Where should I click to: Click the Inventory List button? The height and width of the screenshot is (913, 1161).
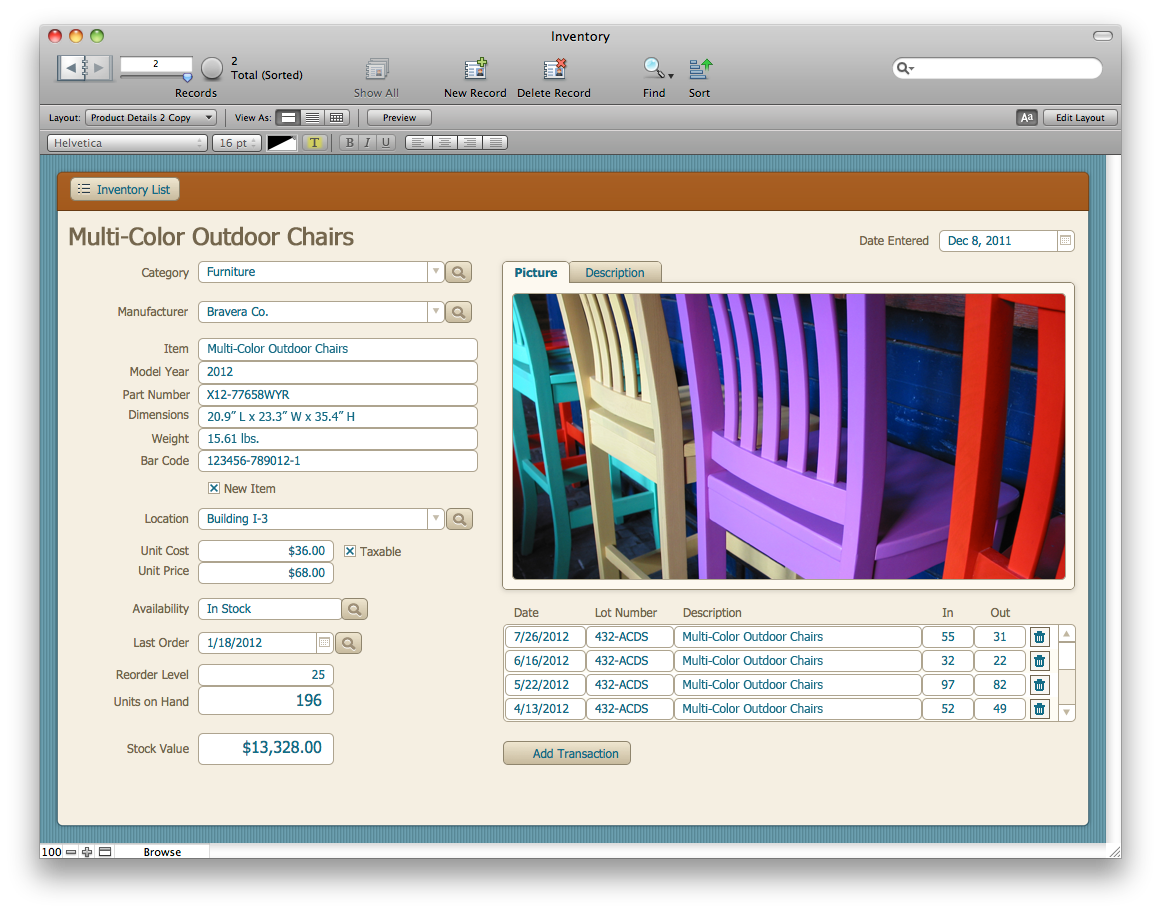(125, 190)
